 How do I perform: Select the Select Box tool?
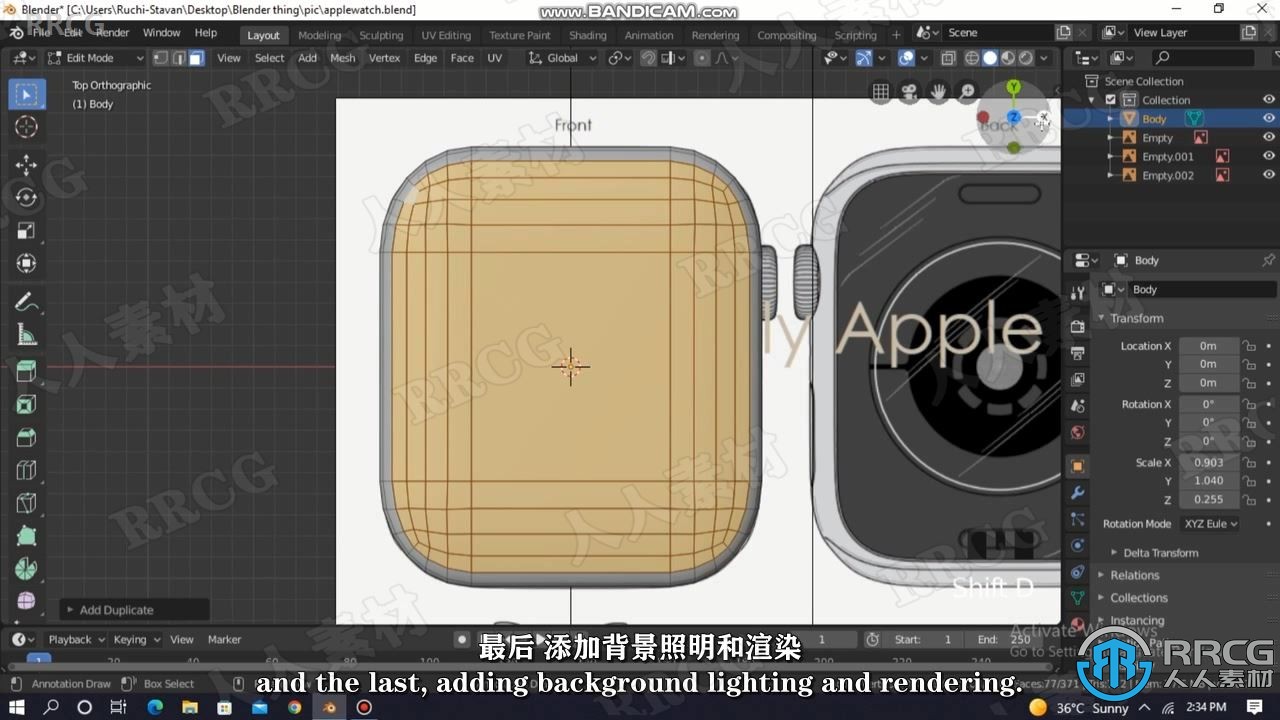[x=26, y=95]
